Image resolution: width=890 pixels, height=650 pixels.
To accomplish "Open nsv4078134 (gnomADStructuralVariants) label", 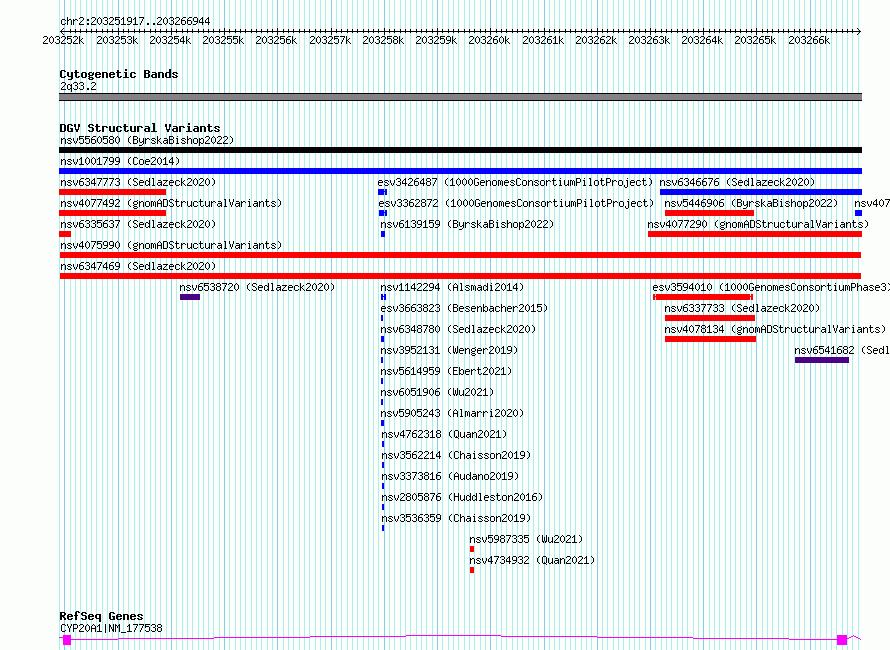I will 775,329.
